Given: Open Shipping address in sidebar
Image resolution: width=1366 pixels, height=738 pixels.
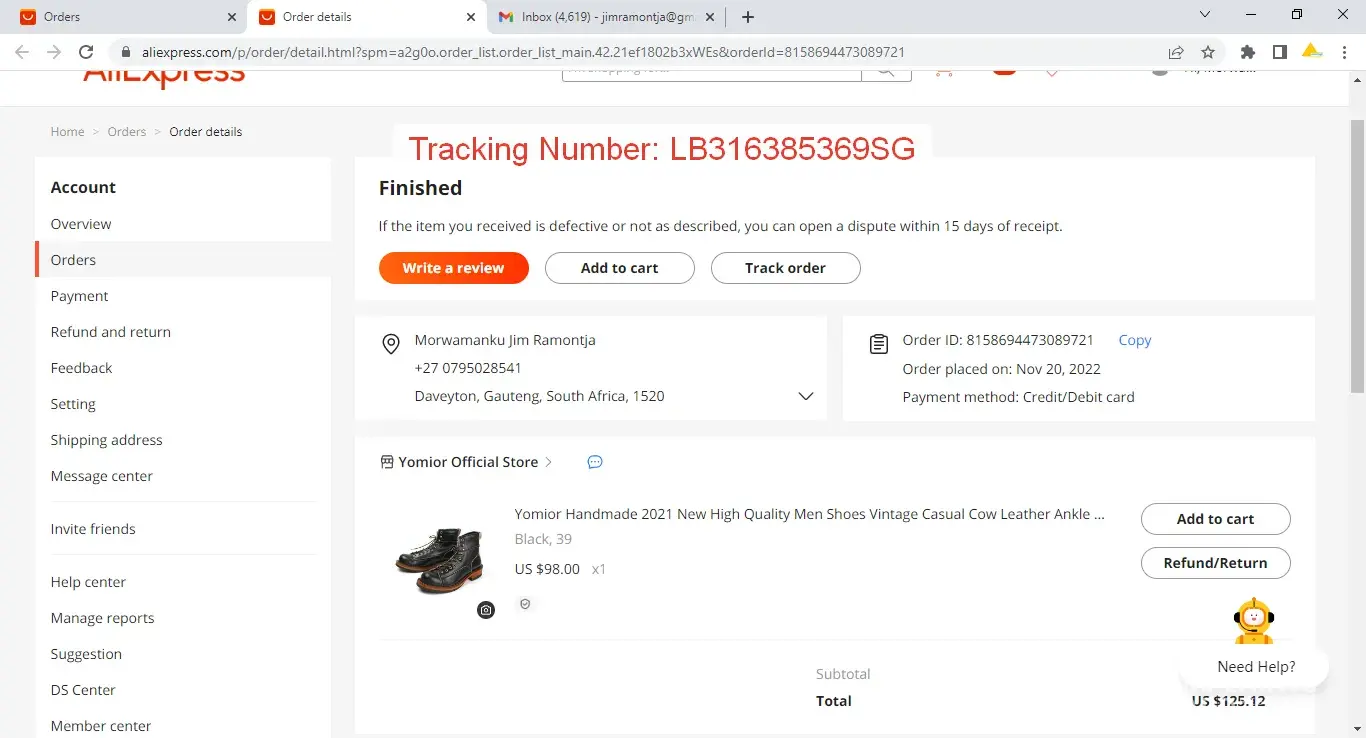Looking at the screenshot, I should click(107, 440).
